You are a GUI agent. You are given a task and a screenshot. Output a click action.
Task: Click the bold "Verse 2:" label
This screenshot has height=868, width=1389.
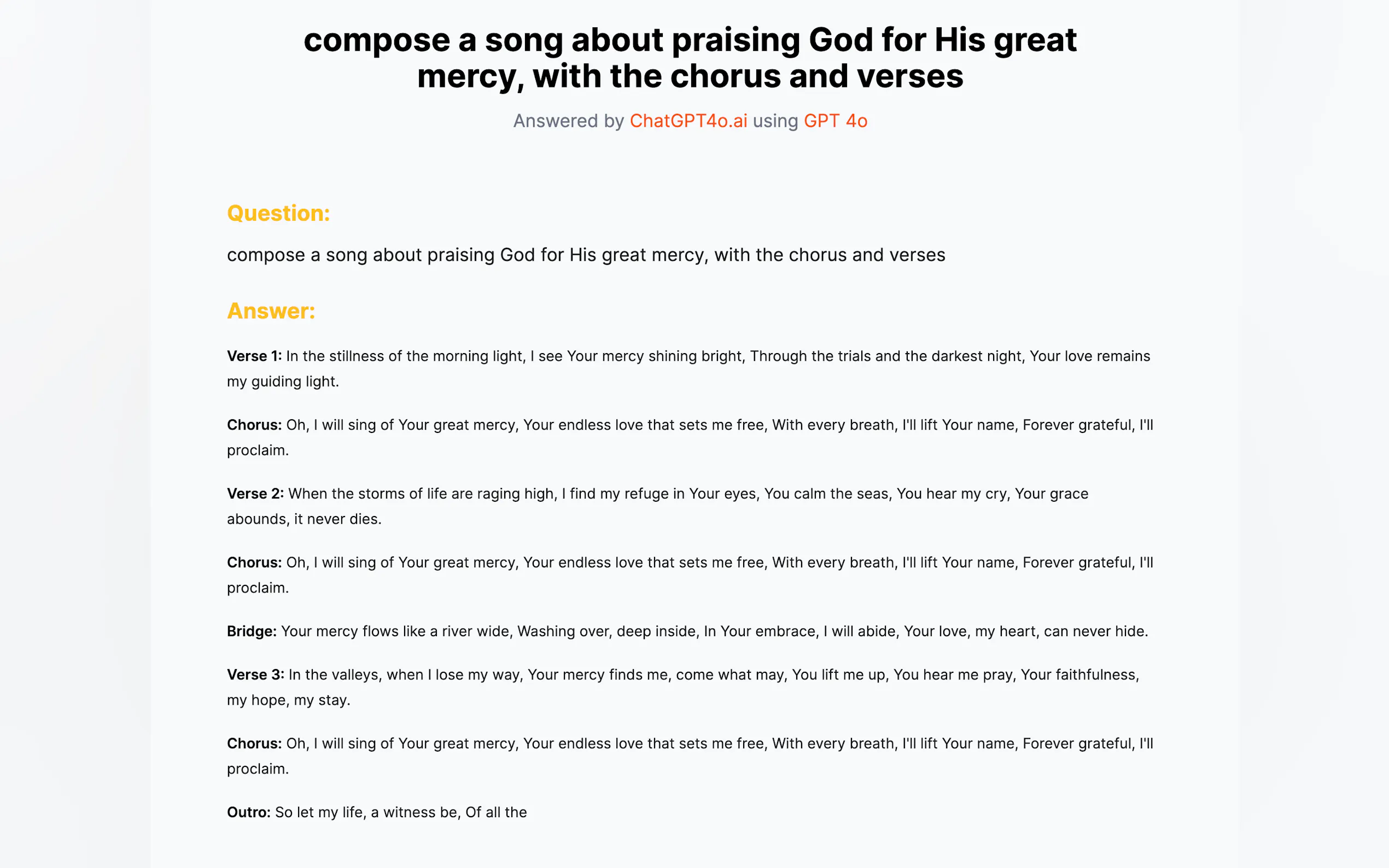pos(255,494)
